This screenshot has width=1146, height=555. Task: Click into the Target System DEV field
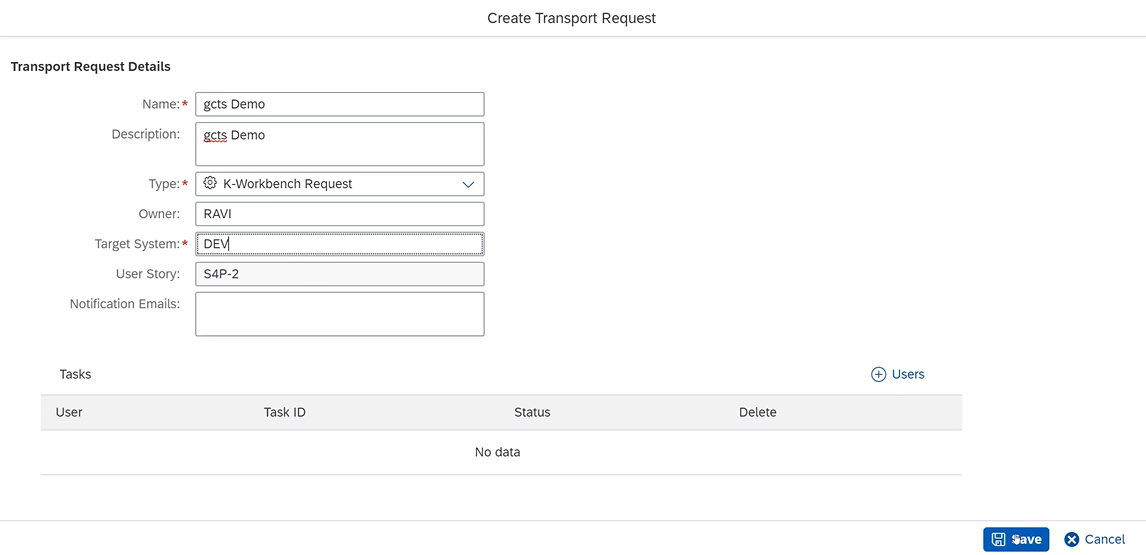pyautogui.click(x=340, y=244)
